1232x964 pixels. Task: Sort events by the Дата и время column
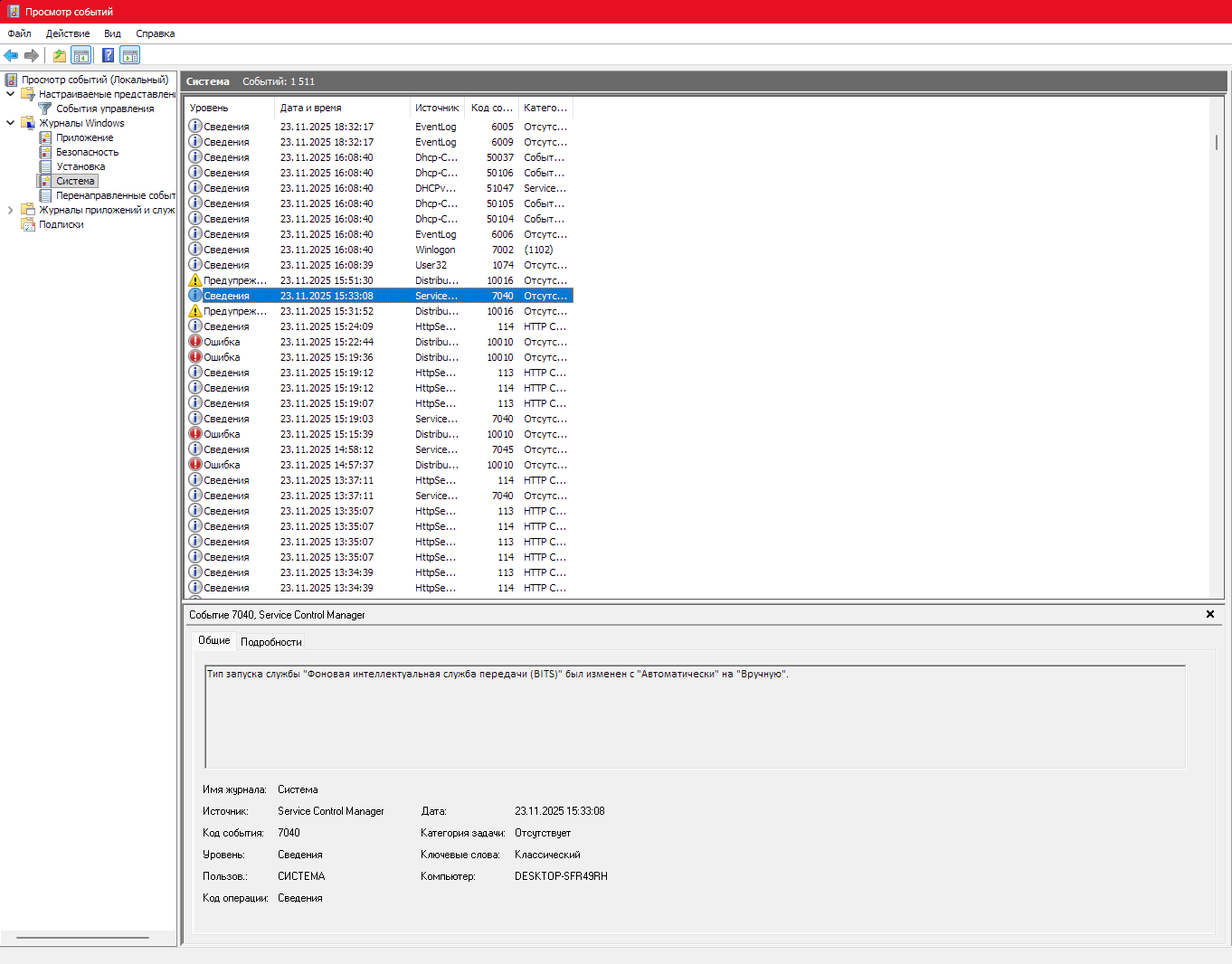click(x=310, y=108)
